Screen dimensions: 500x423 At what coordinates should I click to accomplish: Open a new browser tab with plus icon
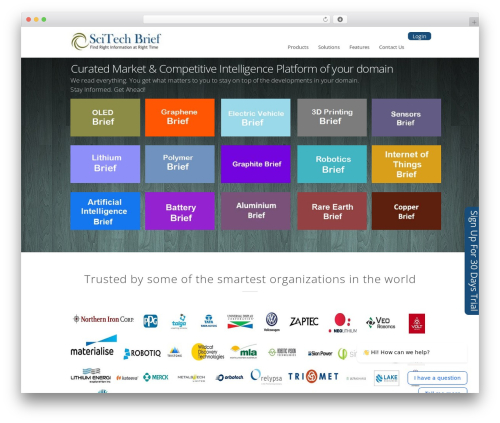point(474,22)
